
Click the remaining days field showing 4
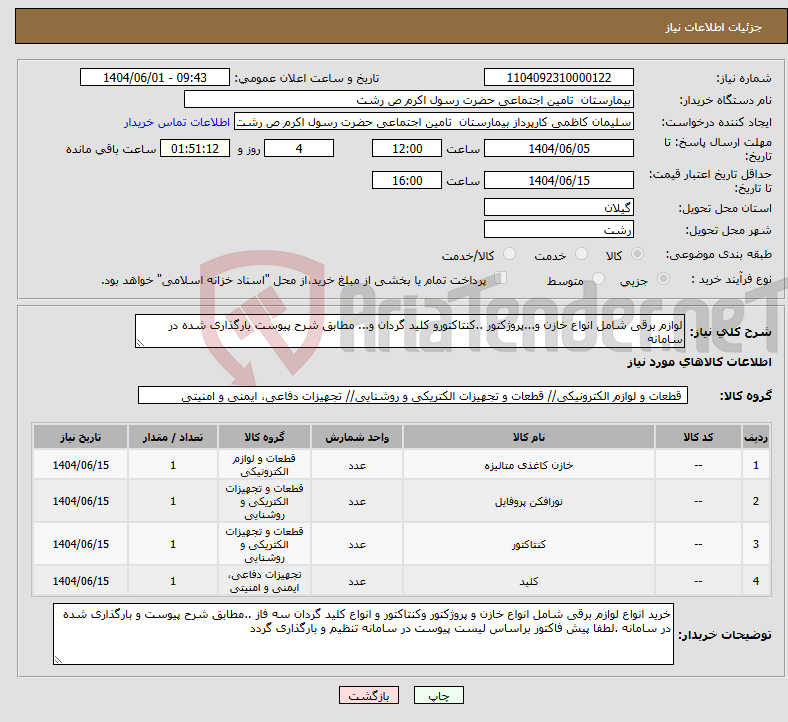299,148
